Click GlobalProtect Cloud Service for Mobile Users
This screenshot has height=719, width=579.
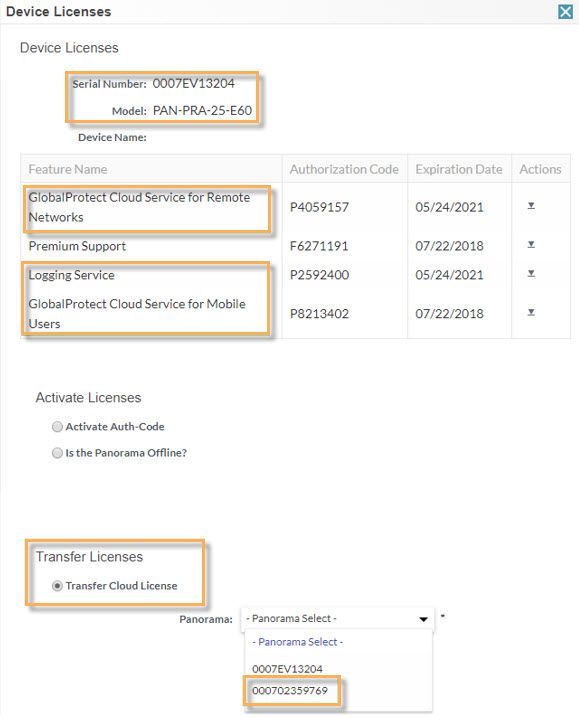[x=137, y=314]
